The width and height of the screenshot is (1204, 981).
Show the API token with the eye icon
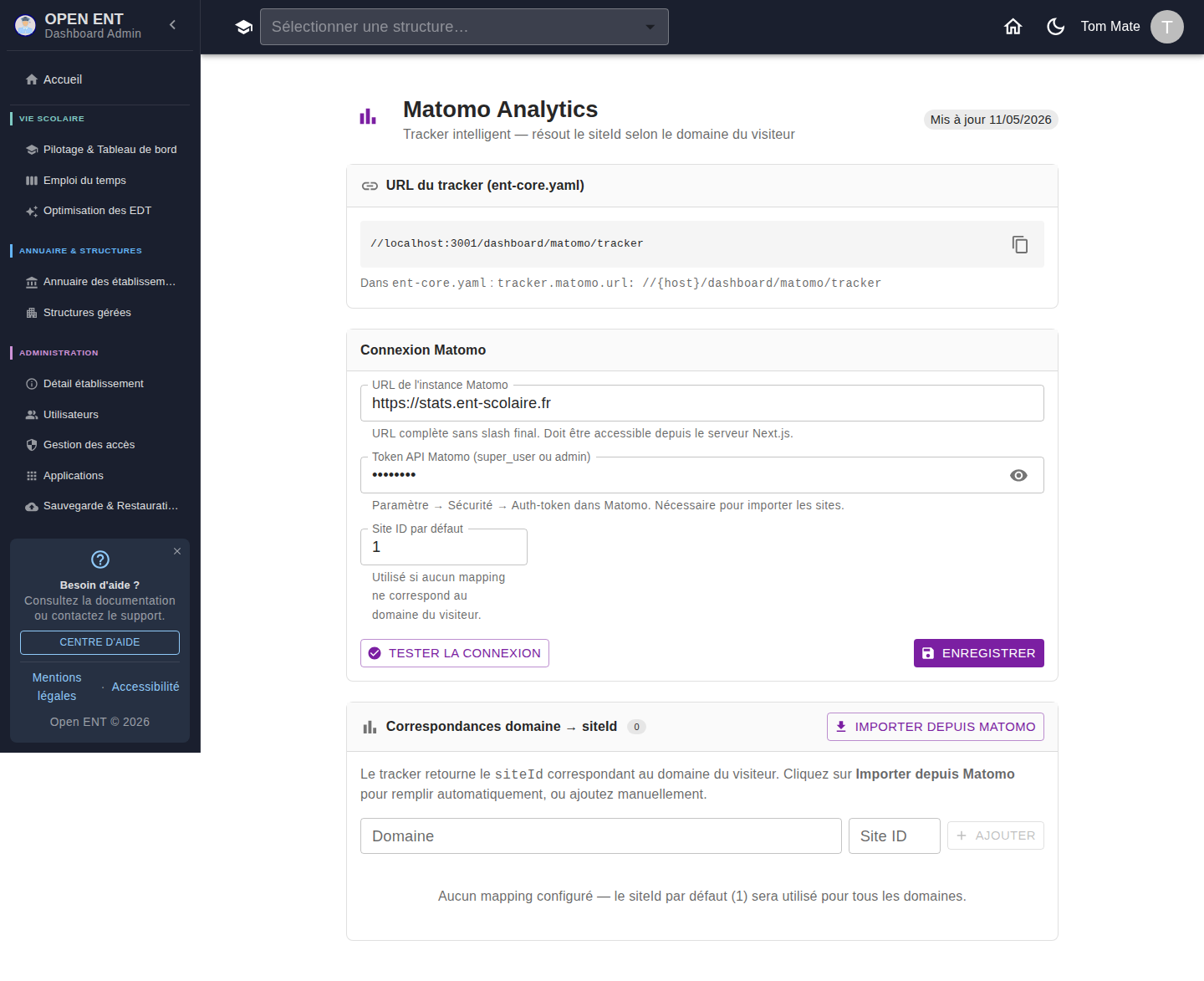[1018, 475]
